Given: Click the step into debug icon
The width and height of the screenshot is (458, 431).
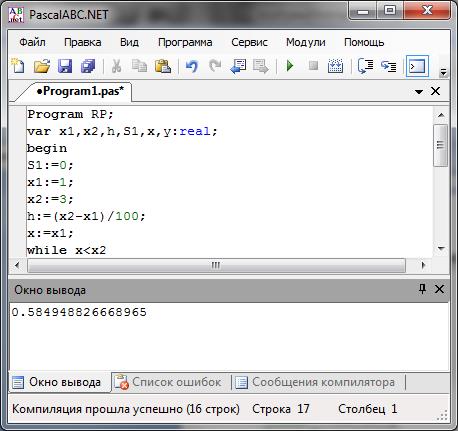Looking at the screenshot, I should pos(365,66).
